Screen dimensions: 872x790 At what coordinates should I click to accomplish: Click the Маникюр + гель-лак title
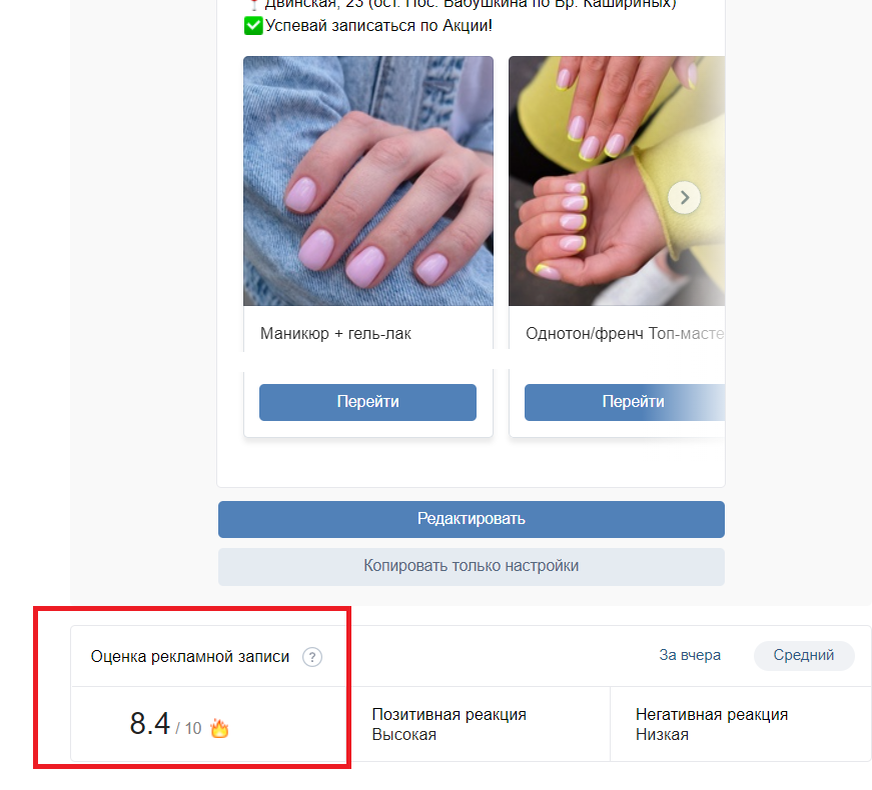(x=335, y=334)
